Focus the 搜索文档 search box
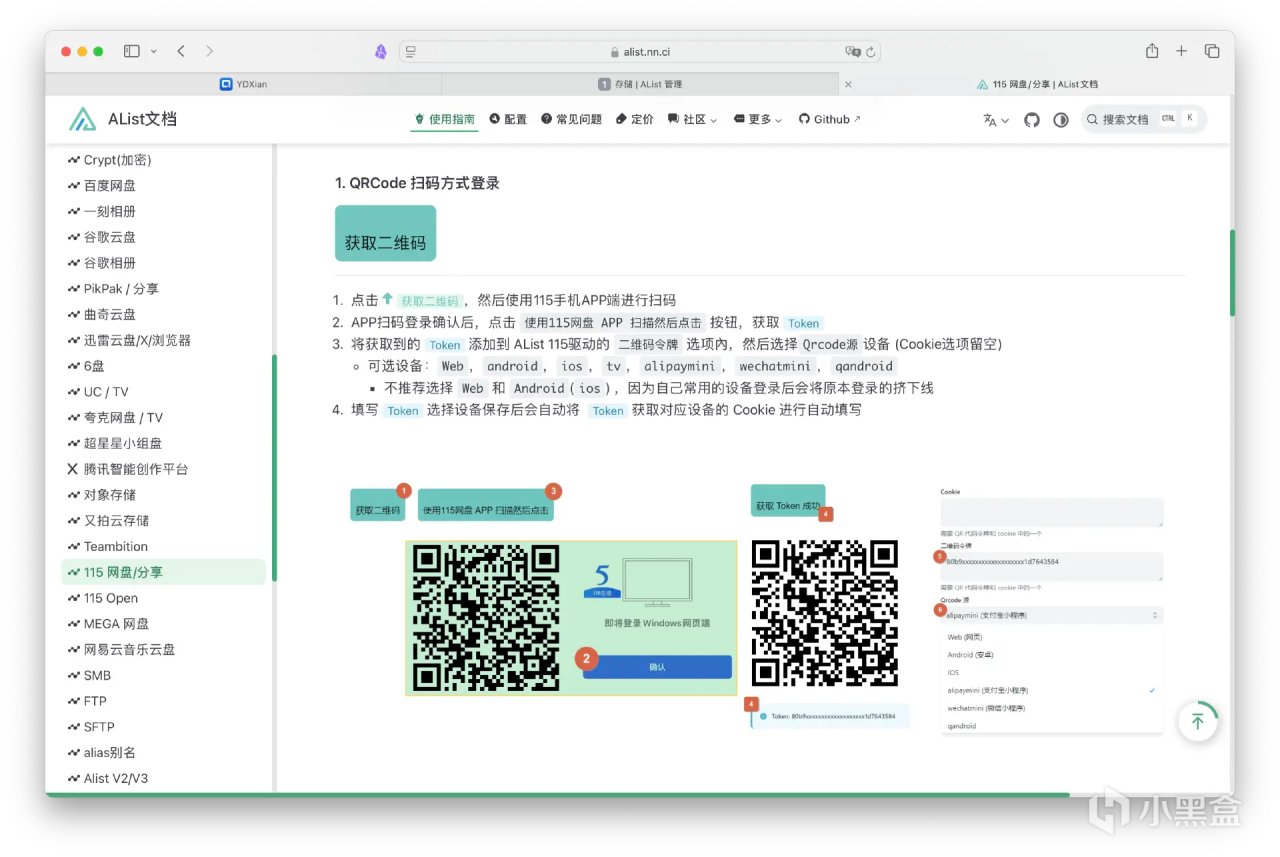The width and height of the screenshot is (1280, 857). click(1145, 120)
